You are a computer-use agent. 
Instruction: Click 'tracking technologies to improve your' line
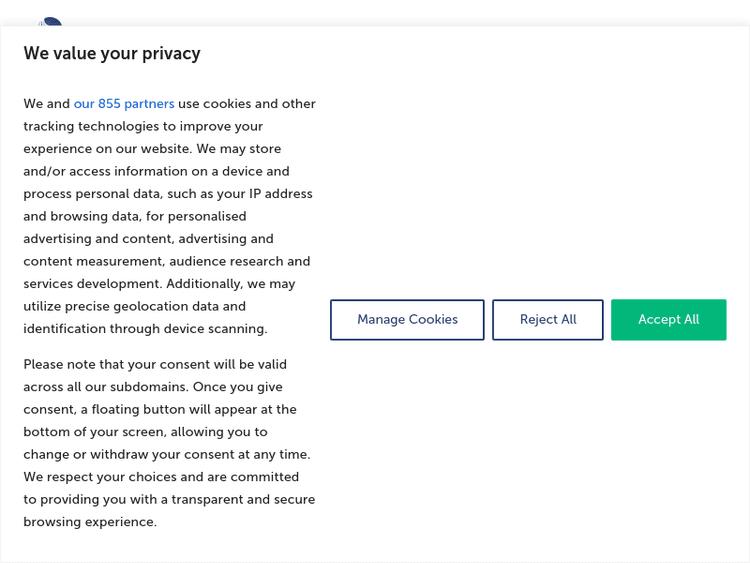point(143,127)
